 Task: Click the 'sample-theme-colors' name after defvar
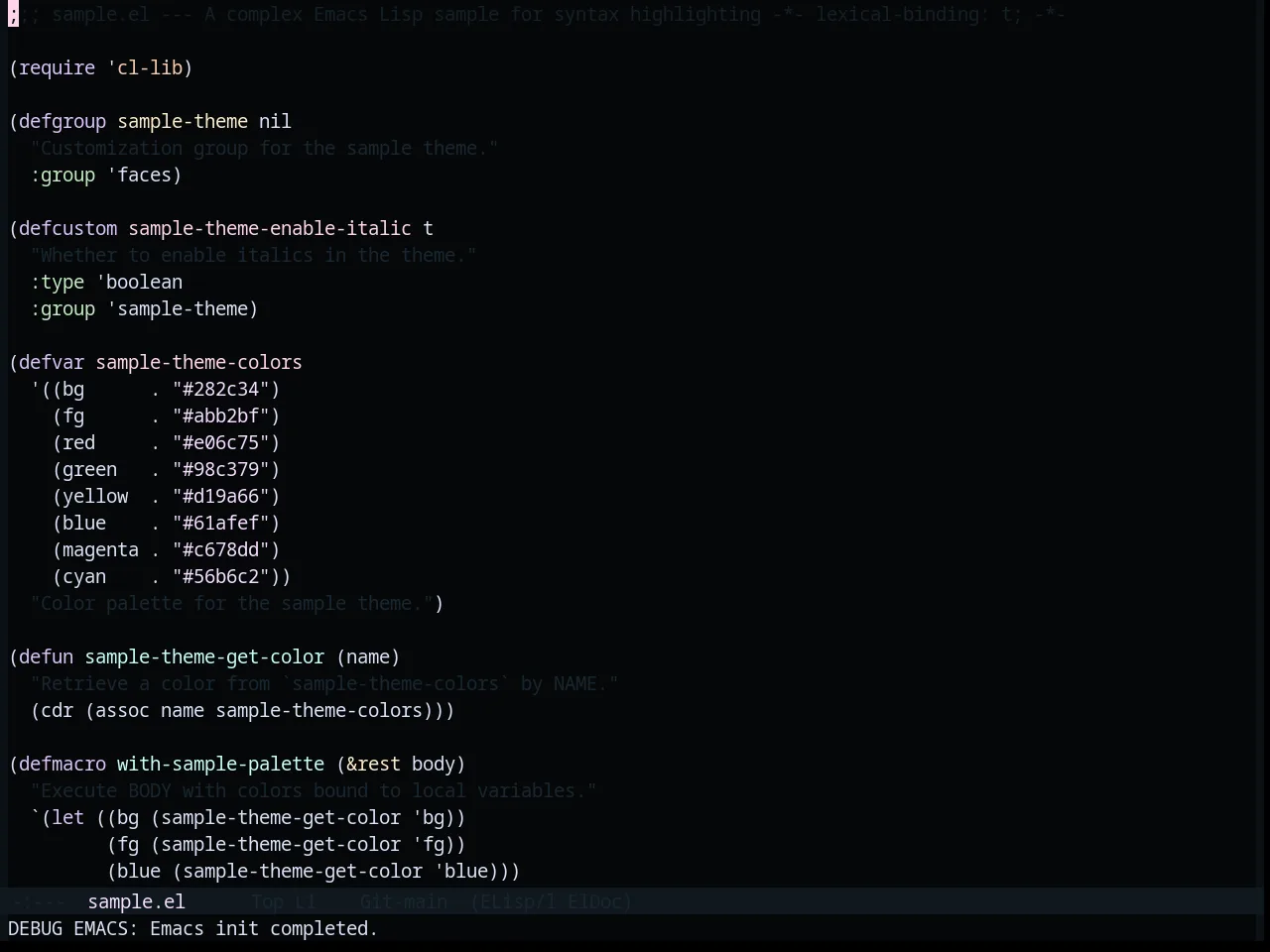(198, 362)
